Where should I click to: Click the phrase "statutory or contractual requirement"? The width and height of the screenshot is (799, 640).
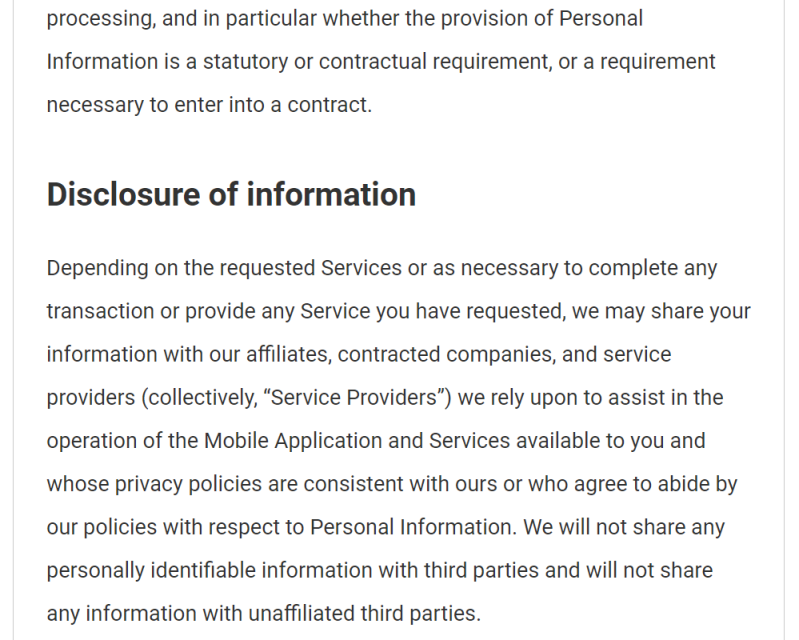tap(367, 62)
